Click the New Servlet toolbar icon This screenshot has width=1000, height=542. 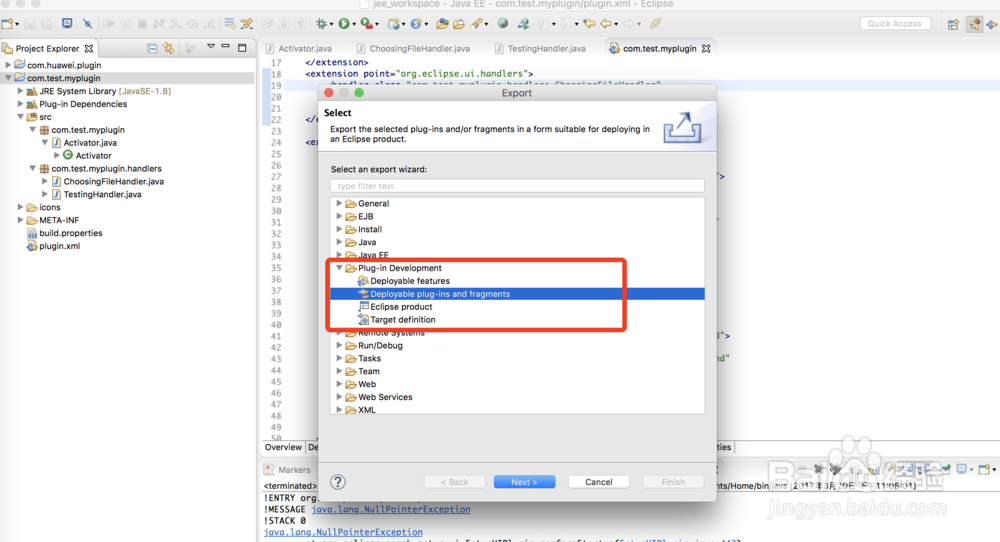416,24
